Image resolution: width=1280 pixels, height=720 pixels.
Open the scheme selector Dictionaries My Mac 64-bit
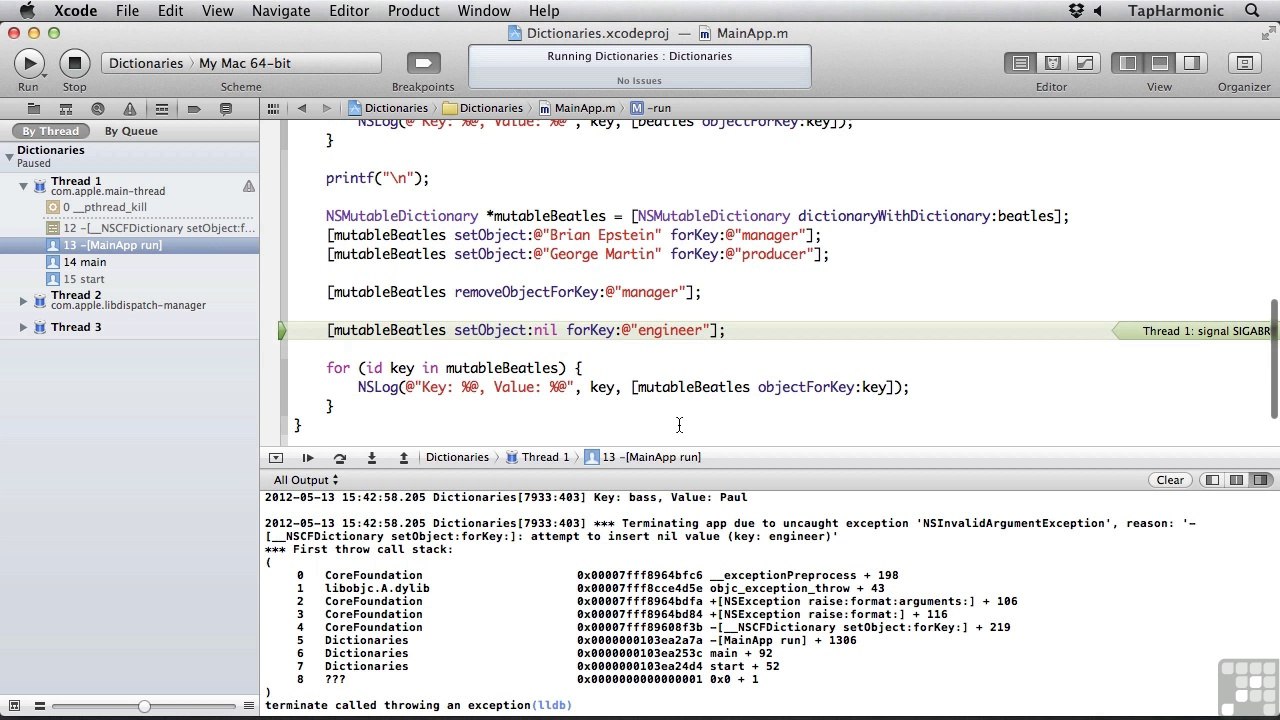pos(241,63)
